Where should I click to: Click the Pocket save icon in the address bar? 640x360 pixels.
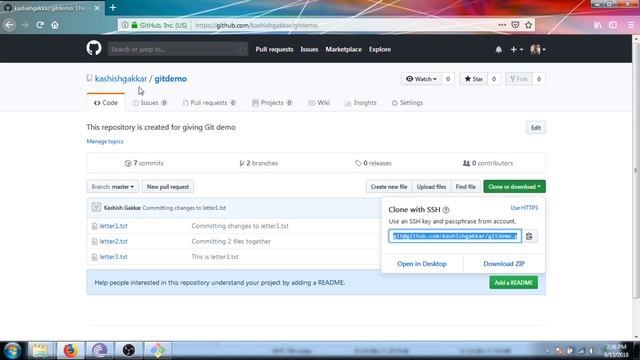coord(515,25)
